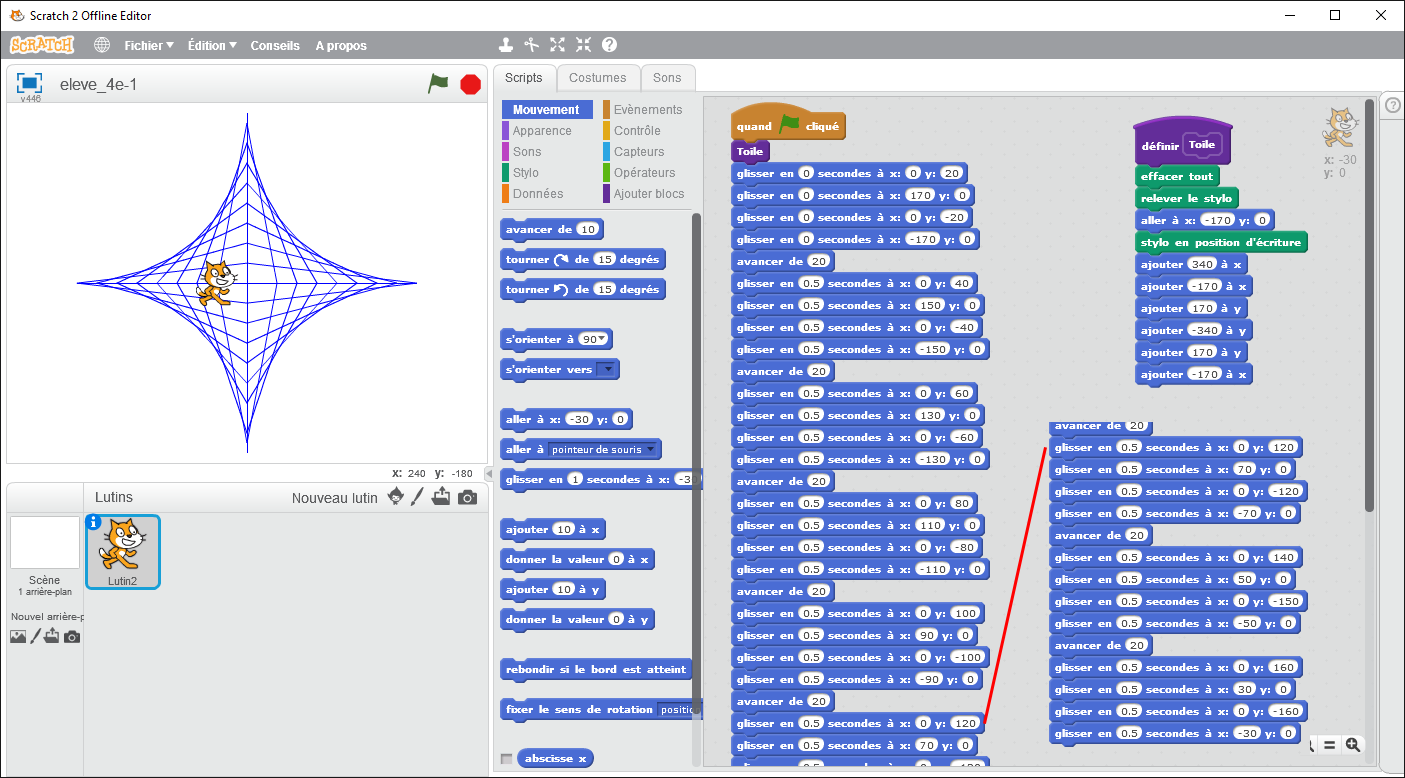Enable the abscisse x reporter checkbox

[x=506, y=758]
